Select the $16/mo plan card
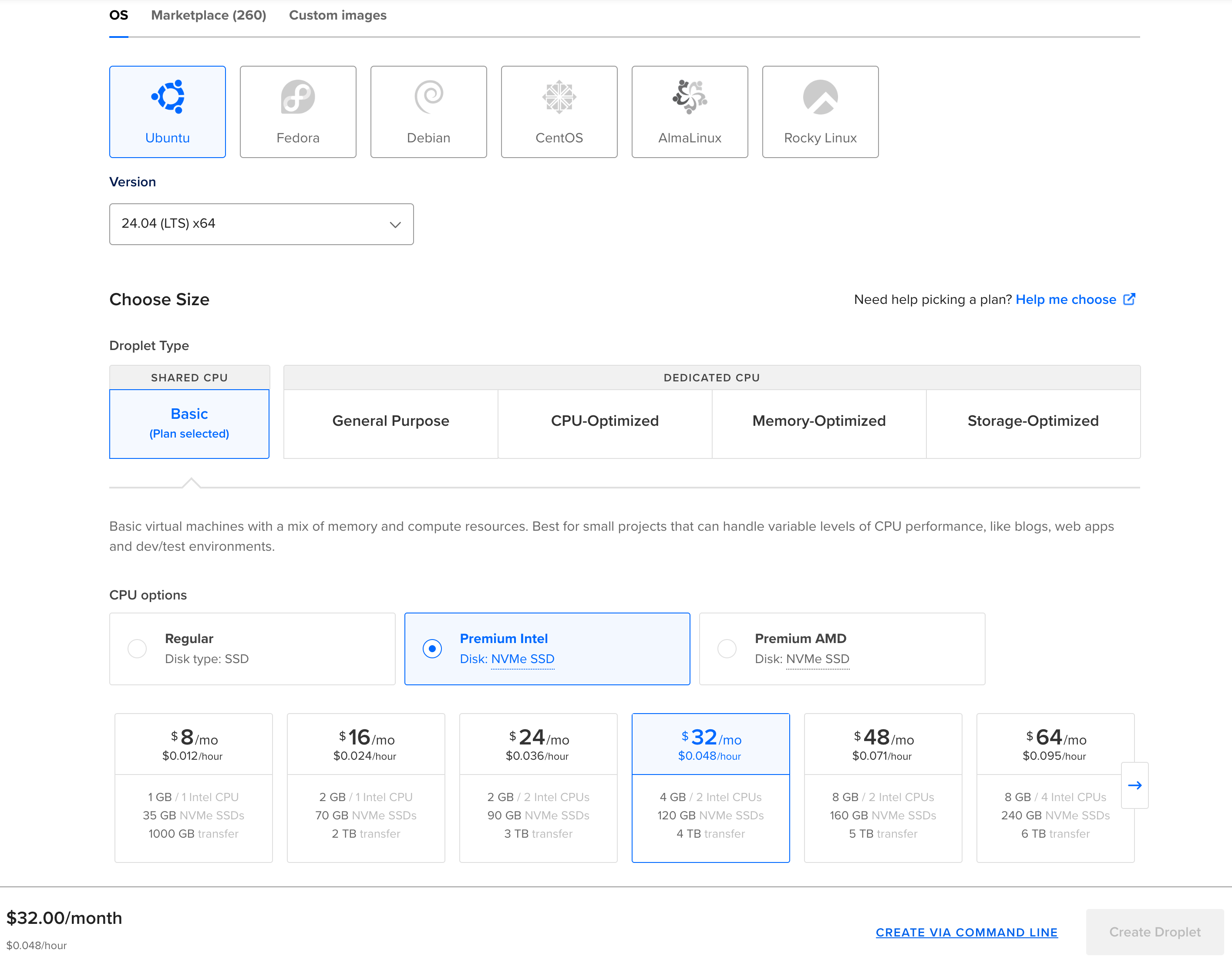Viewport: 1232px width, 970px height. (x=366, y=788)
